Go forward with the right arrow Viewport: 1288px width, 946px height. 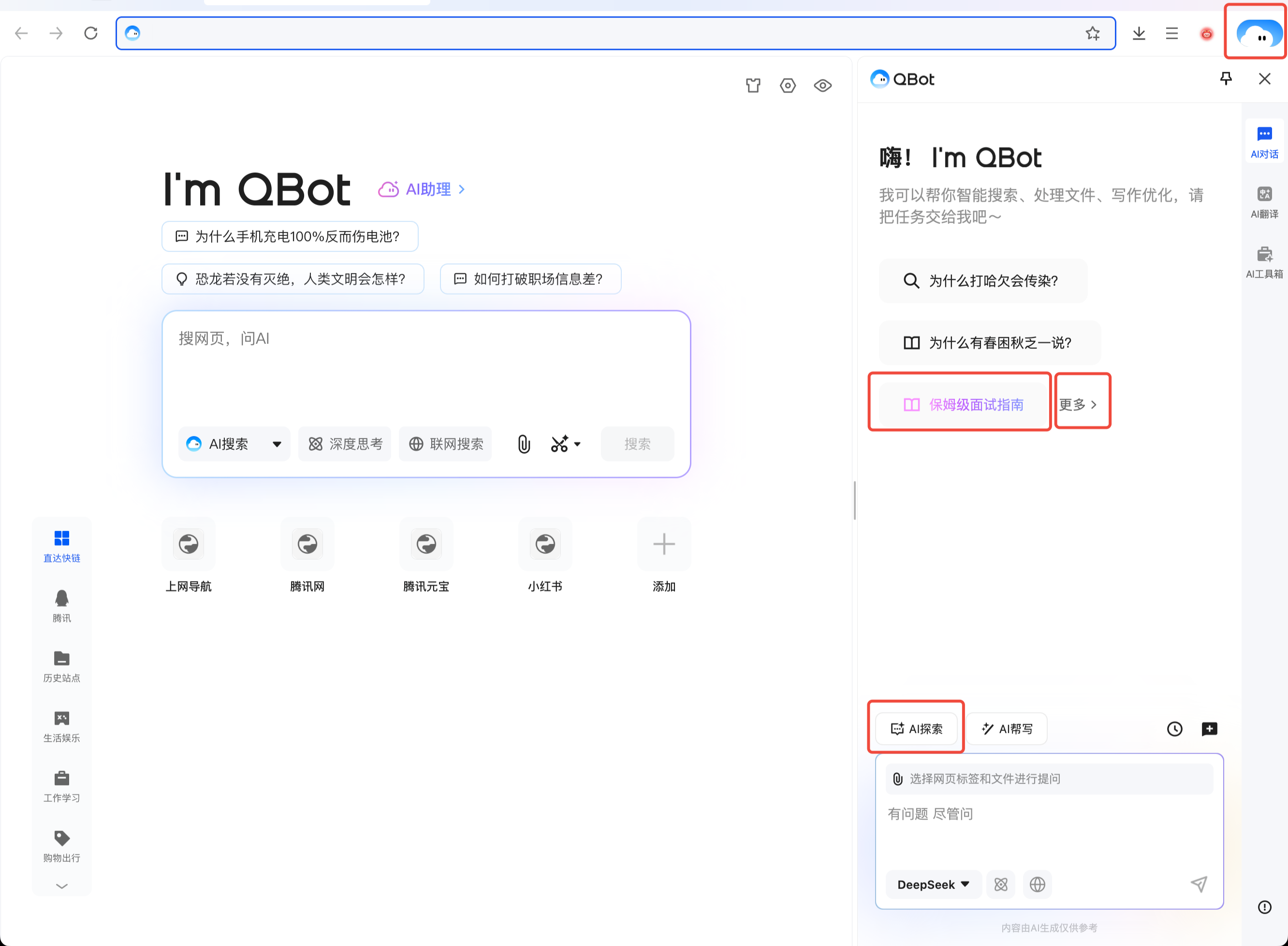(x=56, y=33)
